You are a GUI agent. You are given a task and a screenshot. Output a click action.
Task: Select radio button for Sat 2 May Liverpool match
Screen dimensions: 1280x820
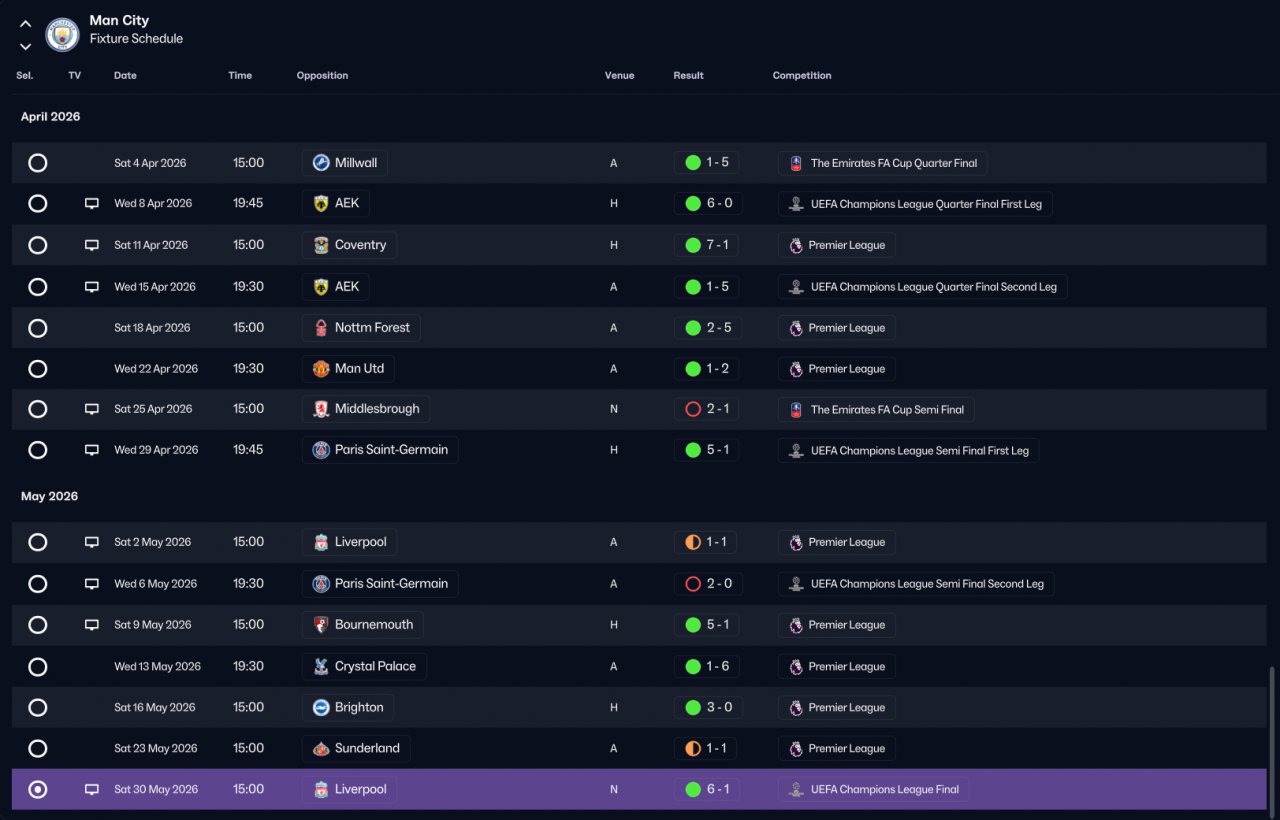pyautogui.click(x=38, y=542)
